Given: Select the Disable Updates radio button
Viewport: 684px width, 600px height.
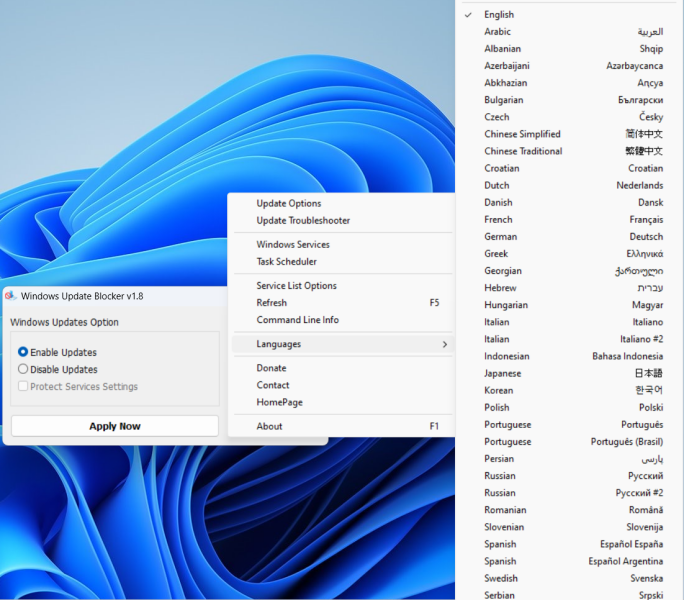Looking at the screenshot, I should click(23, 369).
